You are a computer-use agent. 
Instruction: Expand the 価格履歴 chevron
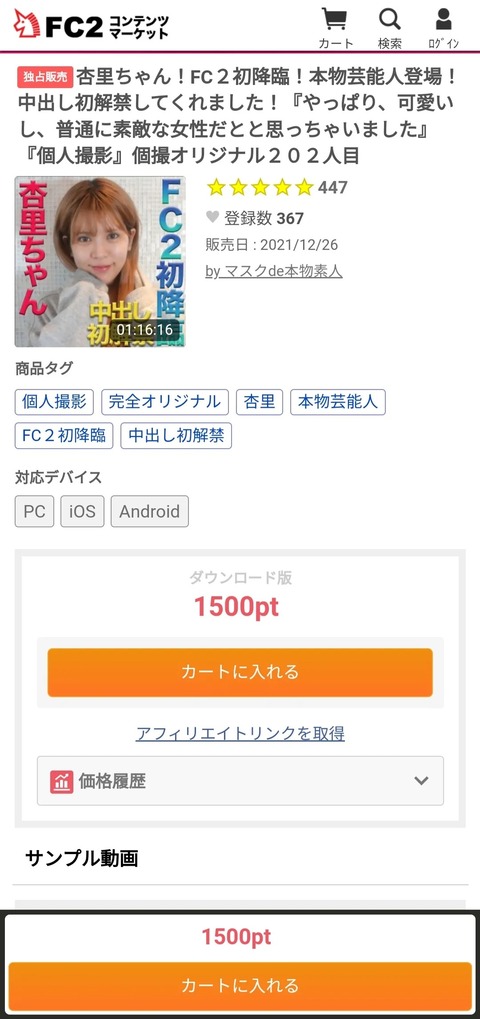422,780
